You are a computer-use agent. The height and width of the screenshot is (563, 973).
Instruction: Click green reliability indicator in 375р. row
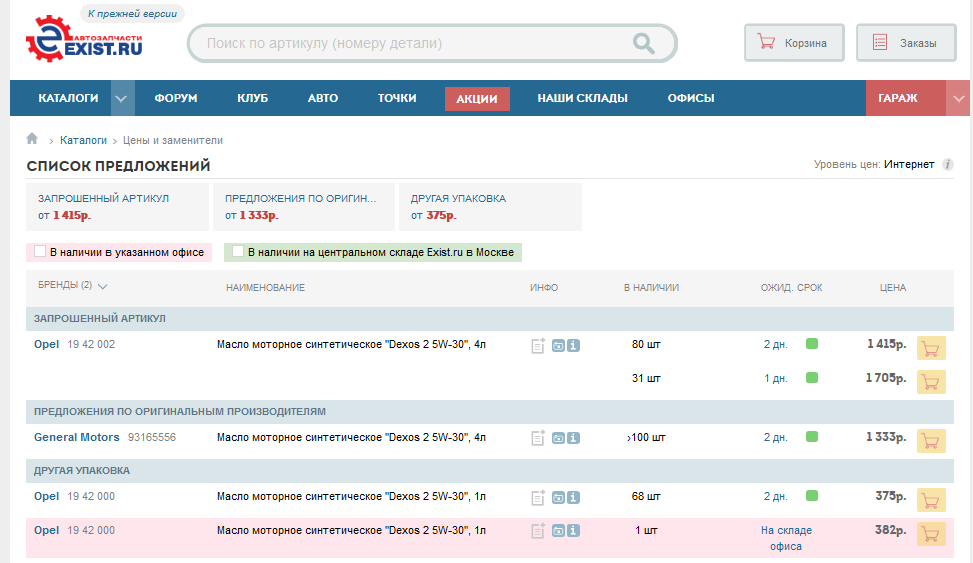point(812,495)
